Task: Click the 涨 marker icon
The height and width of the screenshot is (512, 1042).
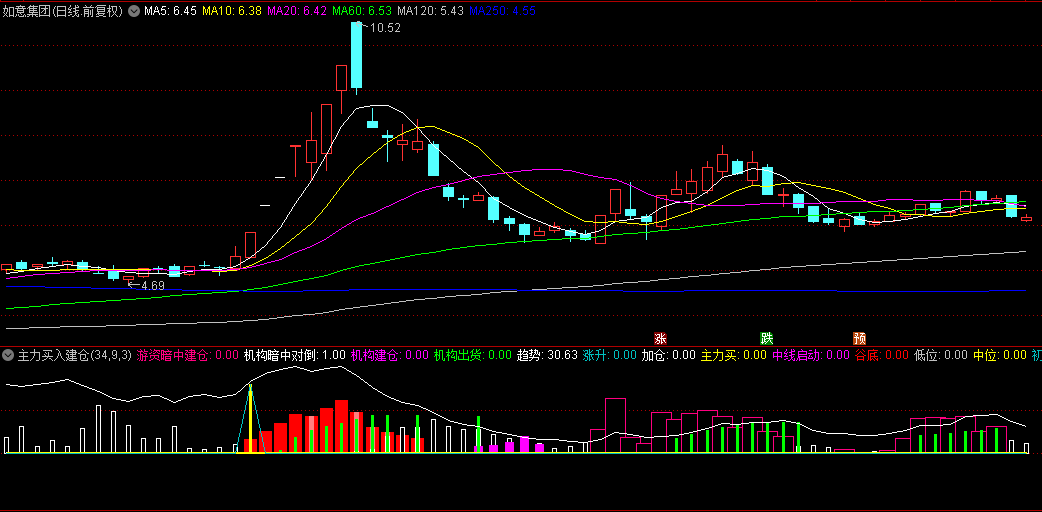Action: 660,338
